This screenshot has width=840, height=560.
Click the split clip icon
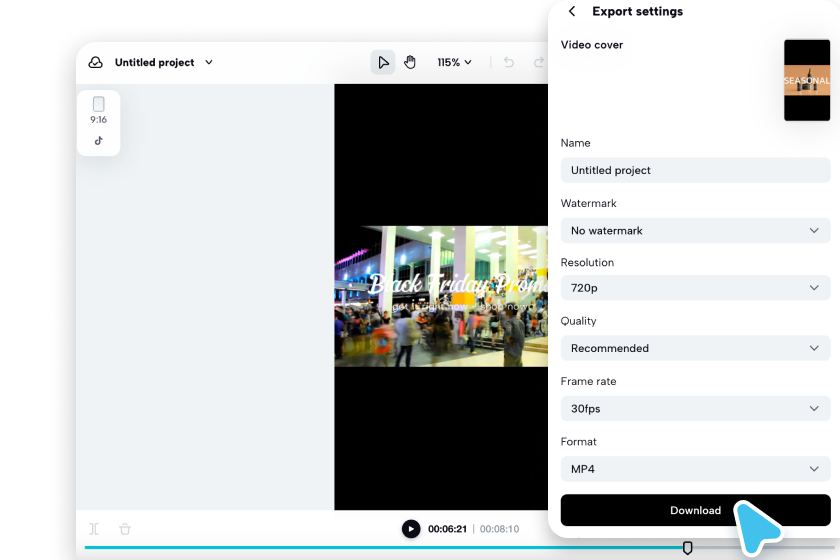(94, 529)
